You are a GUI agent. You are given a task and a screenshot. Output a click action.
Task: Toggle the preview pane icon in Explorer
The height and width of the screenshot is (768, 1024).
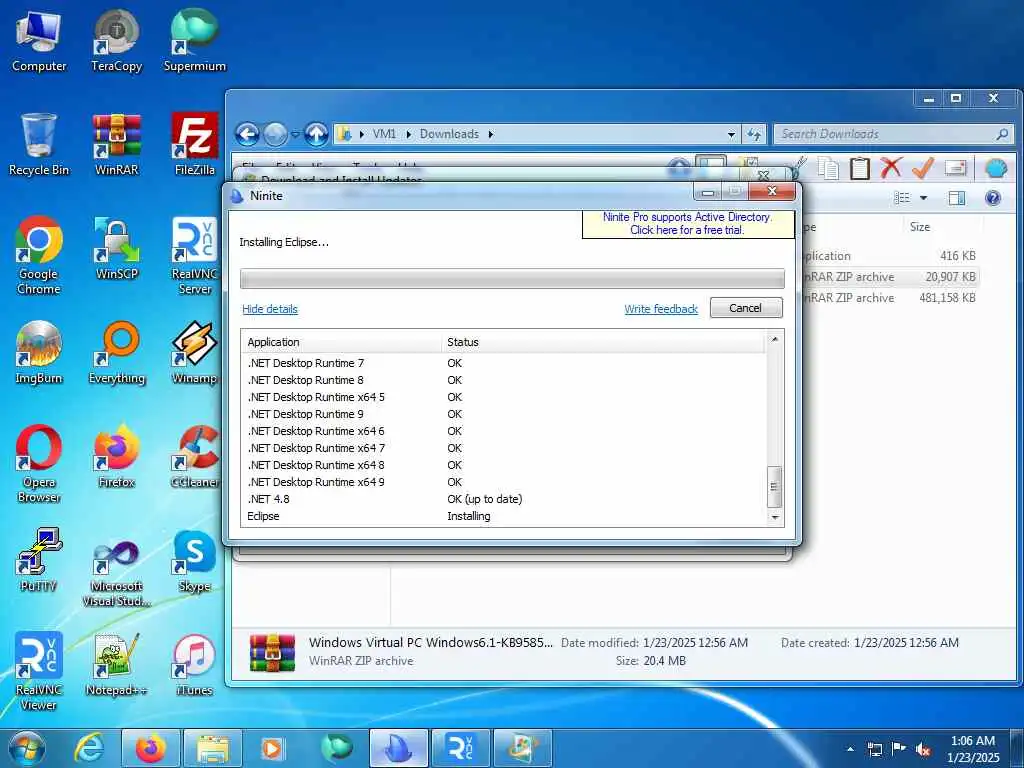tap(957, 198)
